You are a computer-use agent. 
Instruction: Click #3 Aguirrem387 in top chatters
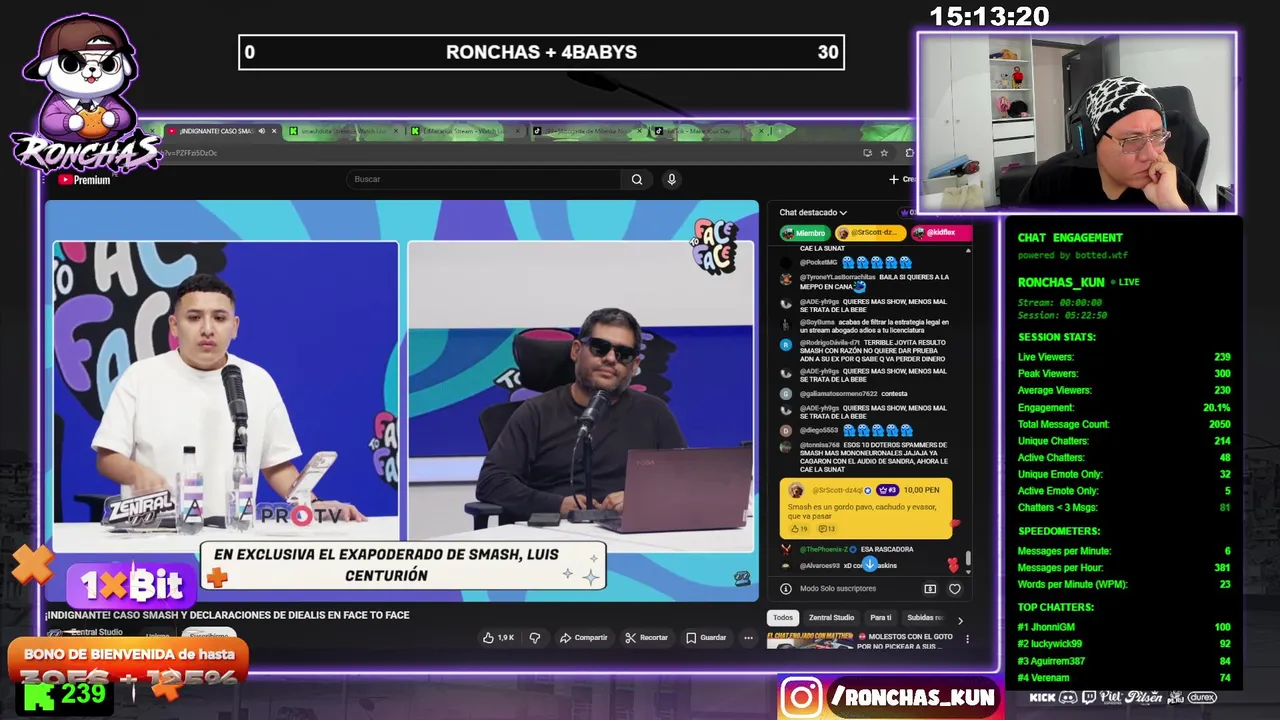(x=1124, y=661)
